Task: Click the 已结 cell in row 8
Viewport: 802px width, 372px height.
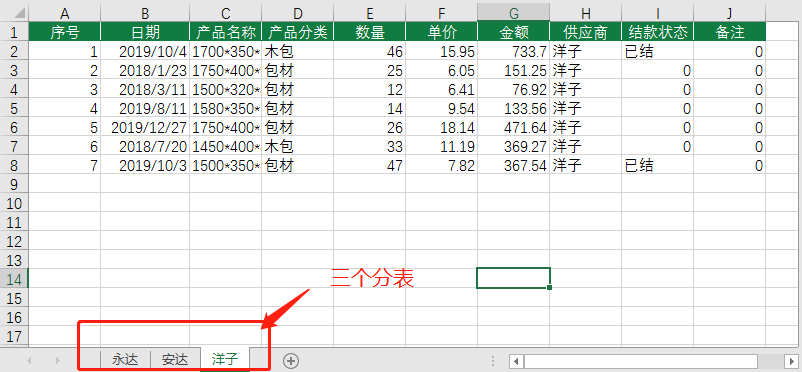Action: coord(658,165)
